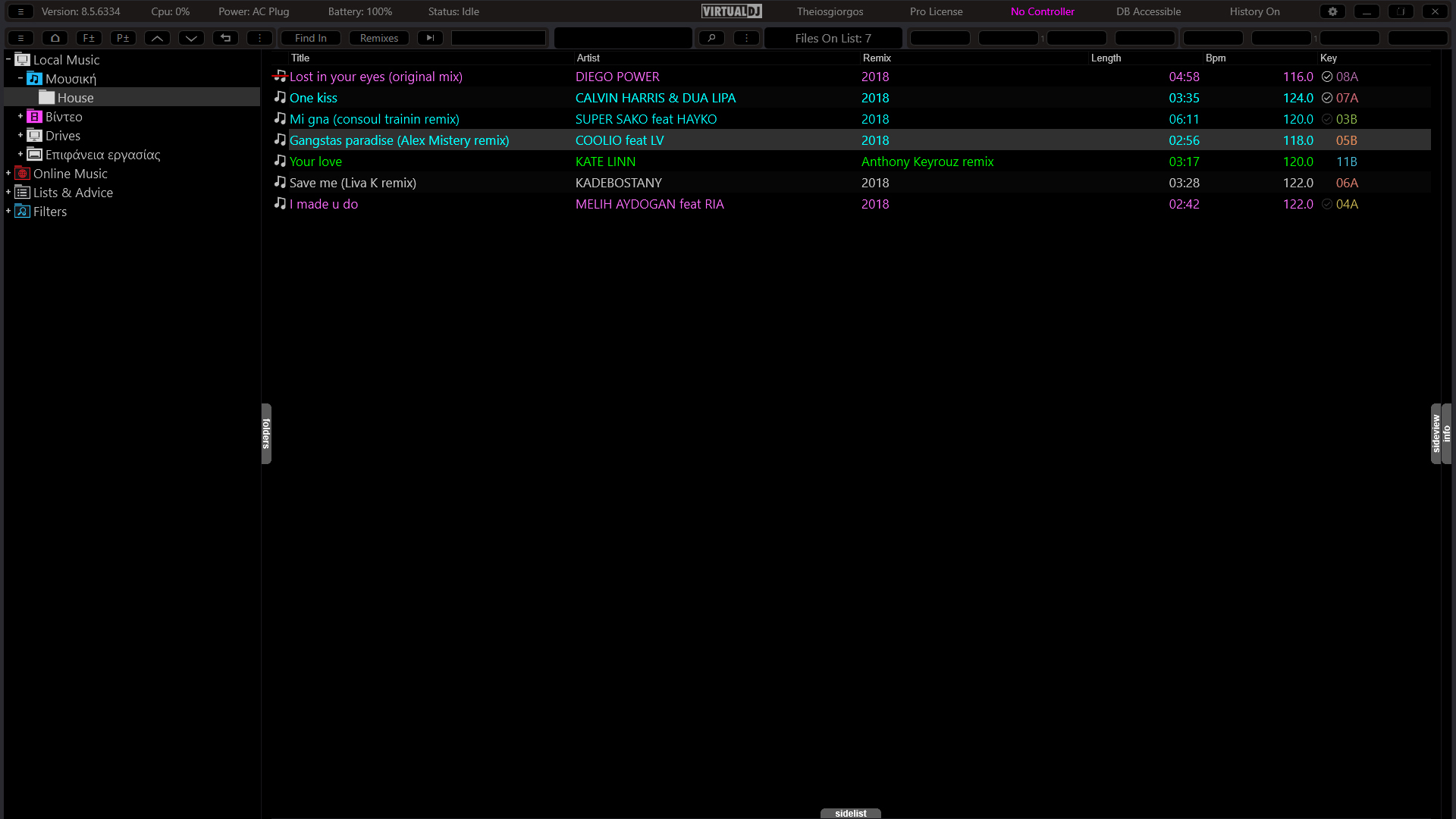This screenshot has height=819, width=1456.
Task: Sort by the Artist column header
Action: click(588, 58)
